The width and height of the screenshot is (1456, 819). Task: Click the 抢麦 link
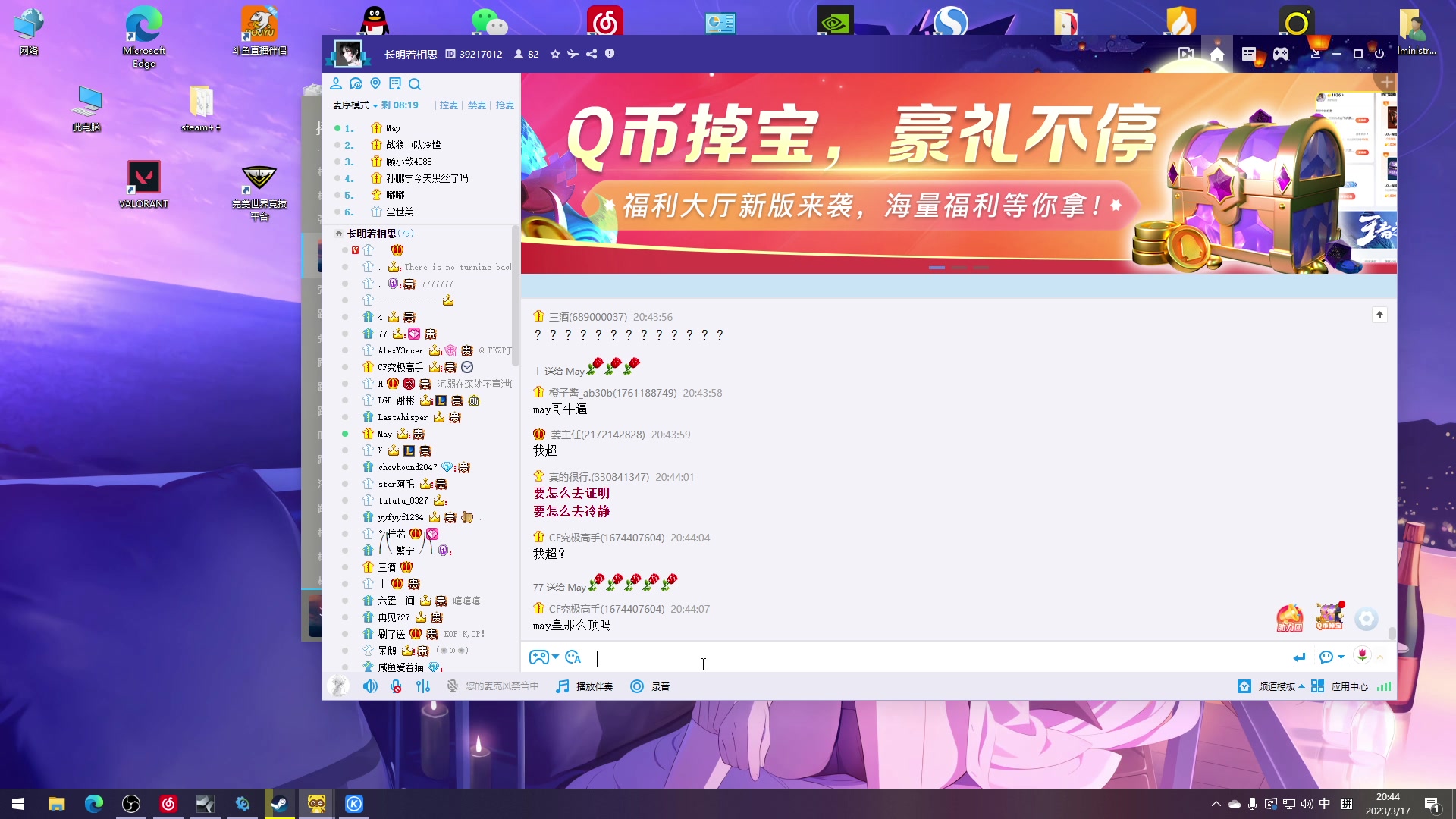[x=504, y=105]
